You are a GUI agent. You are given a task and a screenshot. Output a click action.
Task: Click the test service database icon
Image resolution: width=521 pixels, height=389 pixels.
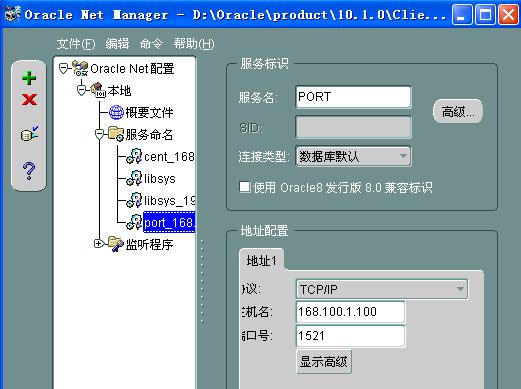[x=29, y=134]
